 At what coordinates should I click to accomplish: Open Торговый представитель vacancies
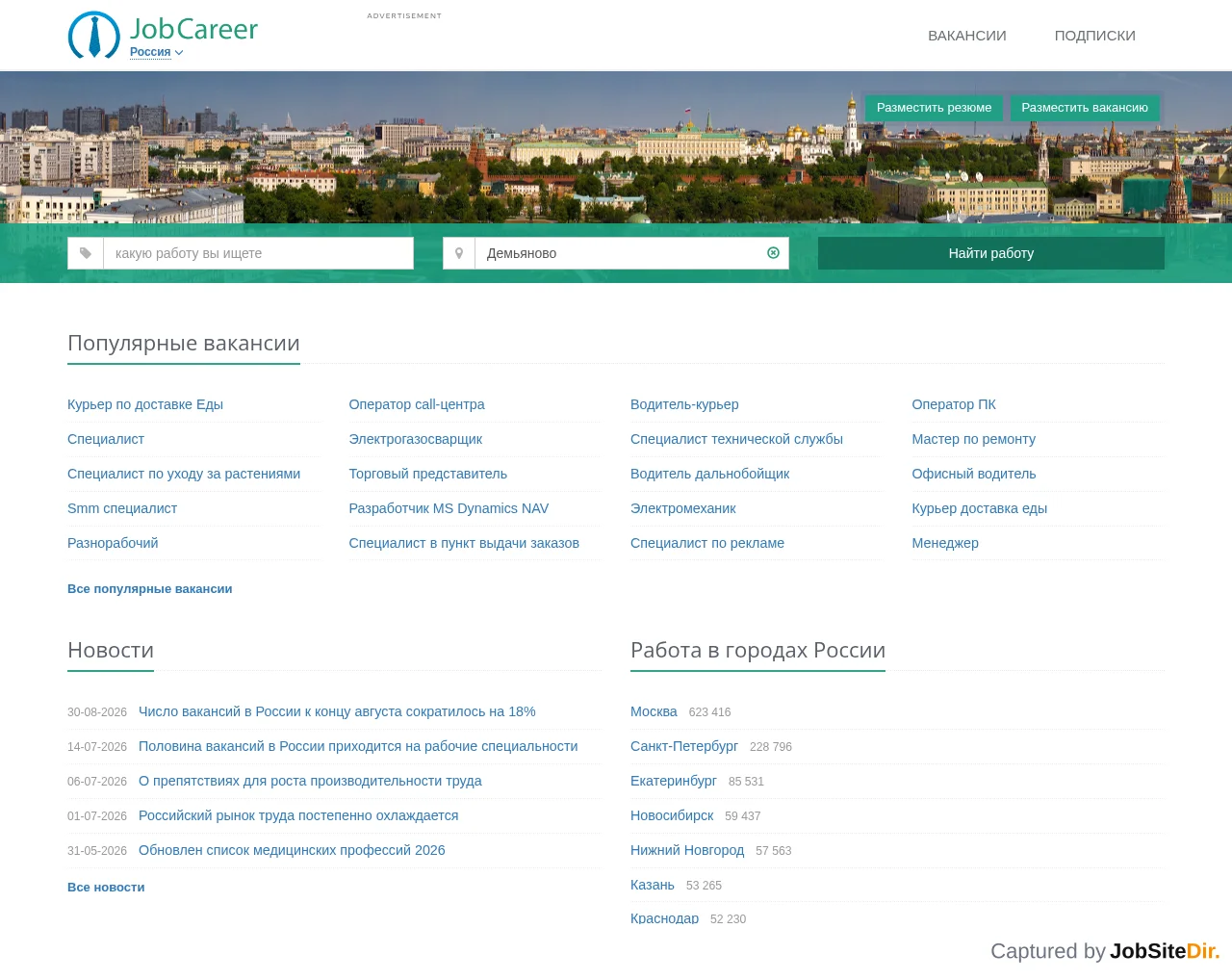[428, 474]
